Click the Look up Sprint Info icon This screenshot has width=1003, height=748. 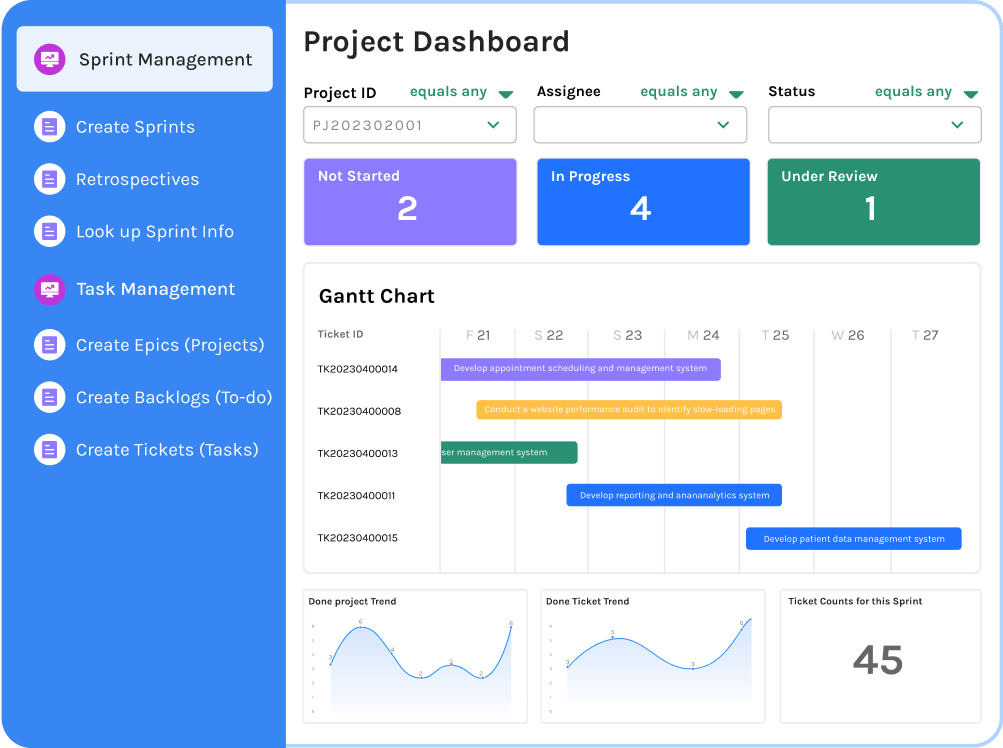pyautogui.click(x=49, y=232)
